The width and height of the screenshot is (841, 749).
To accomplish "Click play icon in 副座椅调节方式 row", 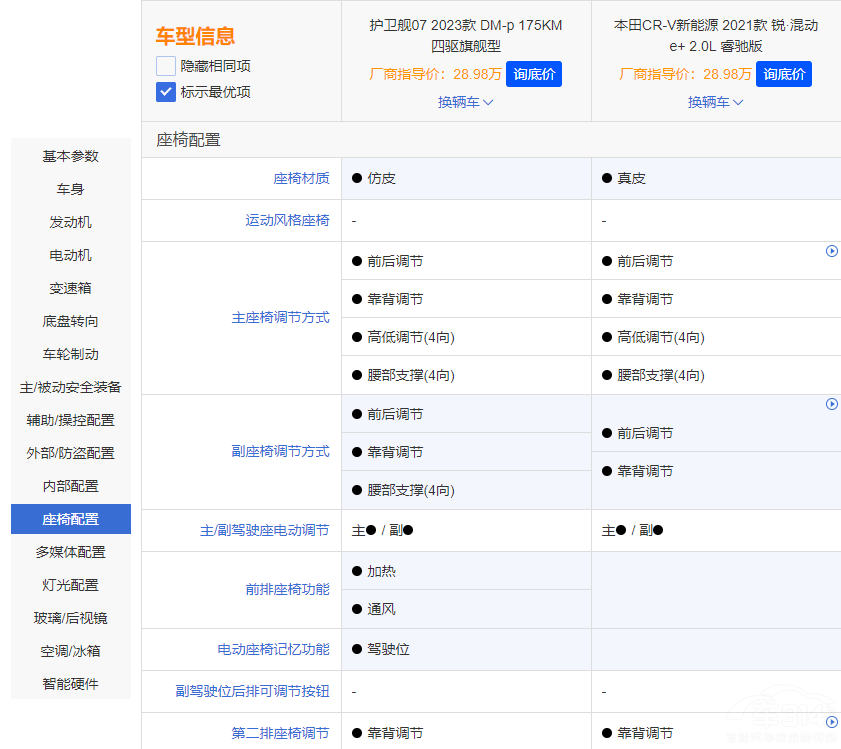I will click(831, 404).
